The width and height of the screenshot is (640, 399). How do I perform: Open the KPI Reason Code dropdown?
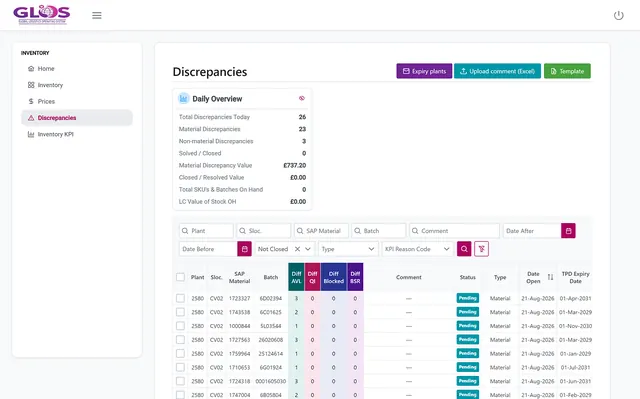click(417, 249)
